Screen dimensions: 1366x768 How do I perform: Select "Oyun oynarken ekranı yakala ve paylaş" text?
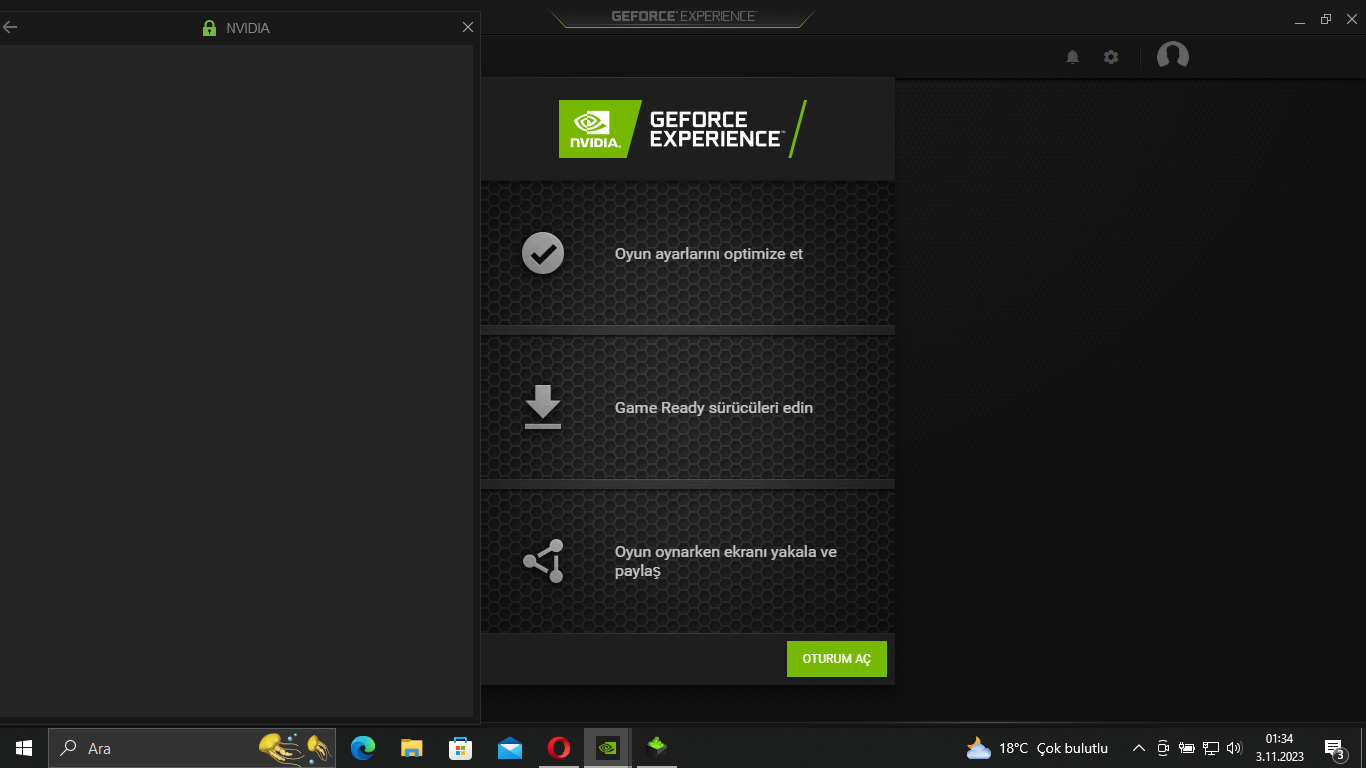[x=726, y=561]
